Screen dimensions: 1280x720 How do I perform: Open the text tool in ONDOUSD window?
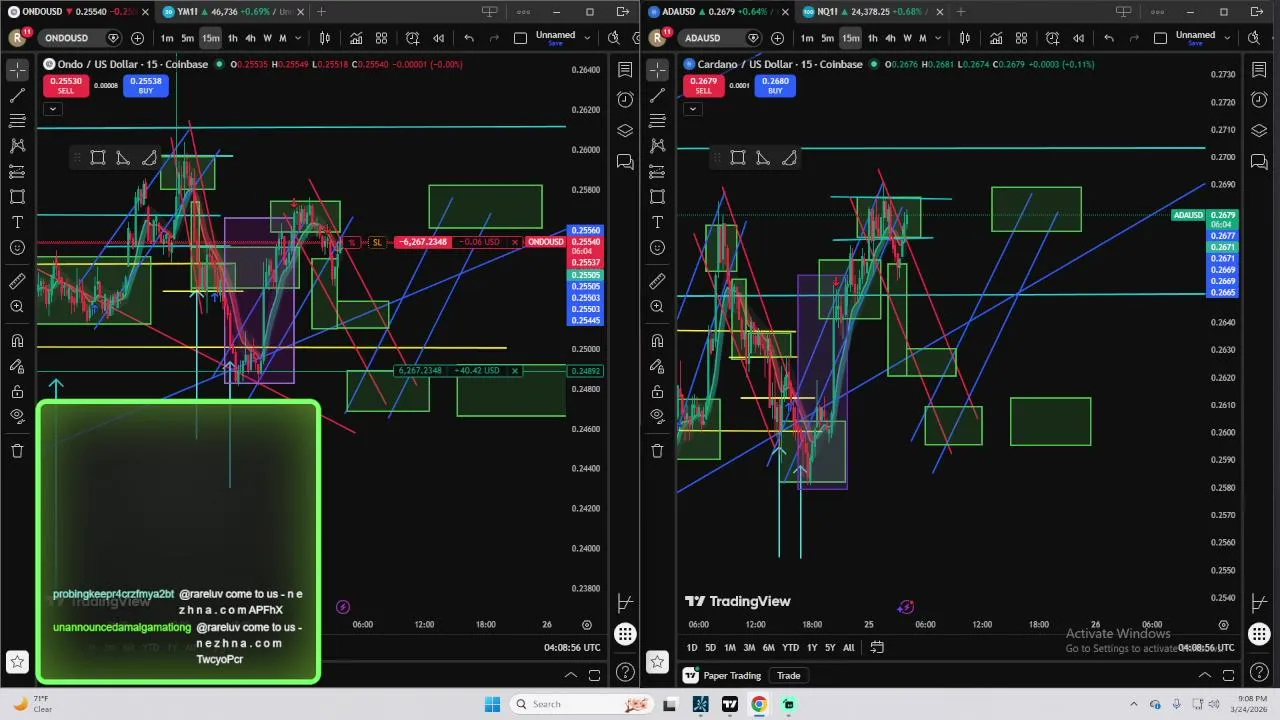tap(17, 222)
